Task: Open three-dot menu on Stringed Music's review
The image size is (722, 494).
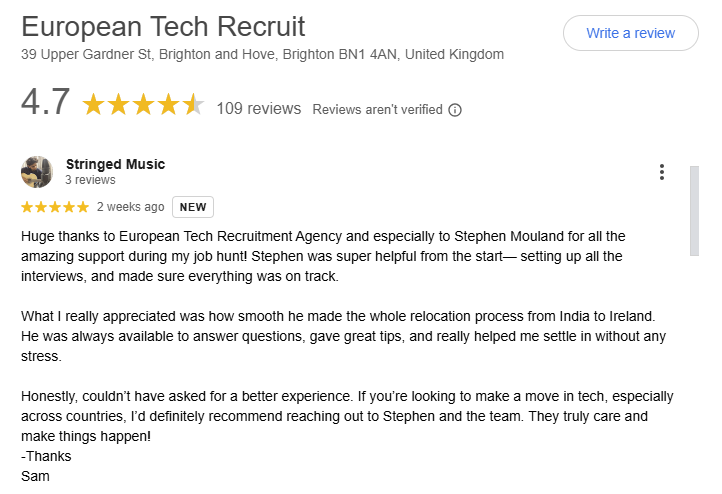Action: 662,172
